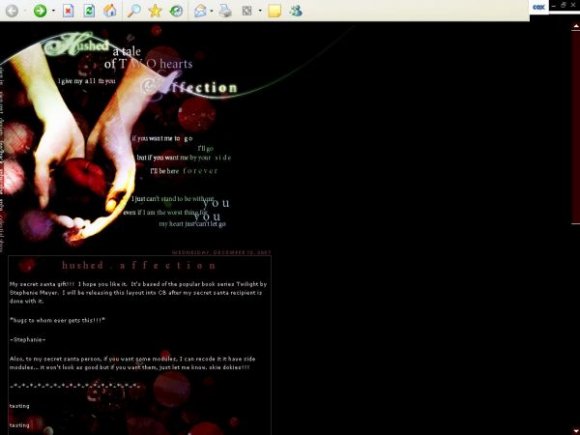The image size is (580, 435).
Task: Click the green Forward arrow button
Action: tap(40, 11)
